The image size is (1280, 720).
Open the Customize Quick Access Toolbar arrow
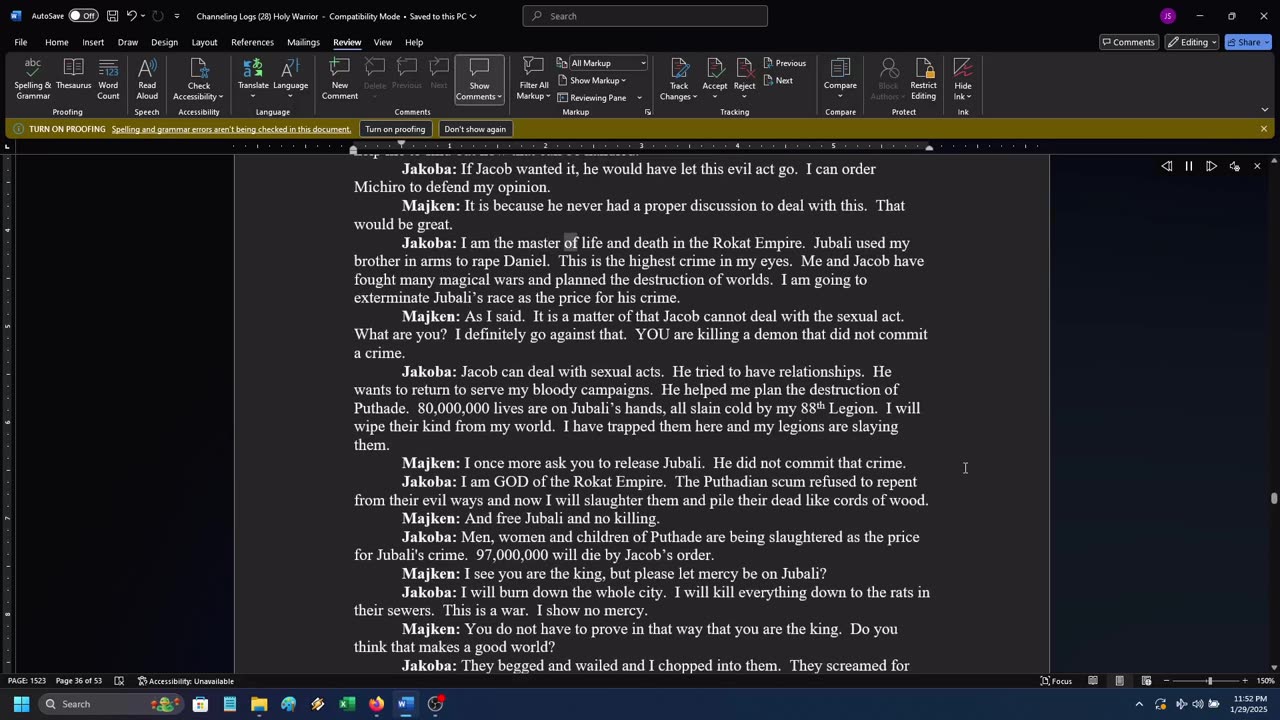tap(177, 16)
